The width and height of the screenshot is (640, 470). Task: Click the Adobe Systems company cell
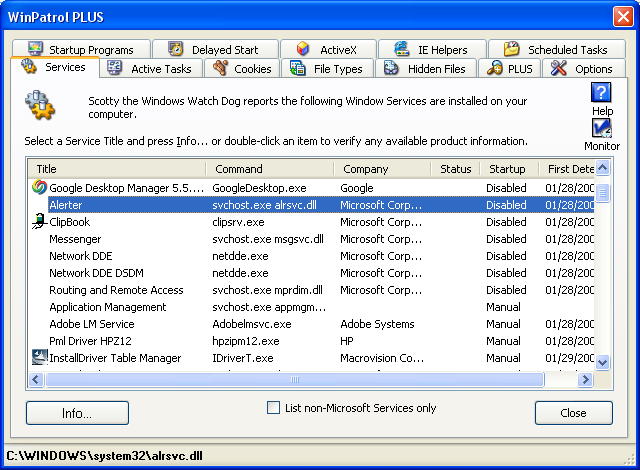(377, 324)
